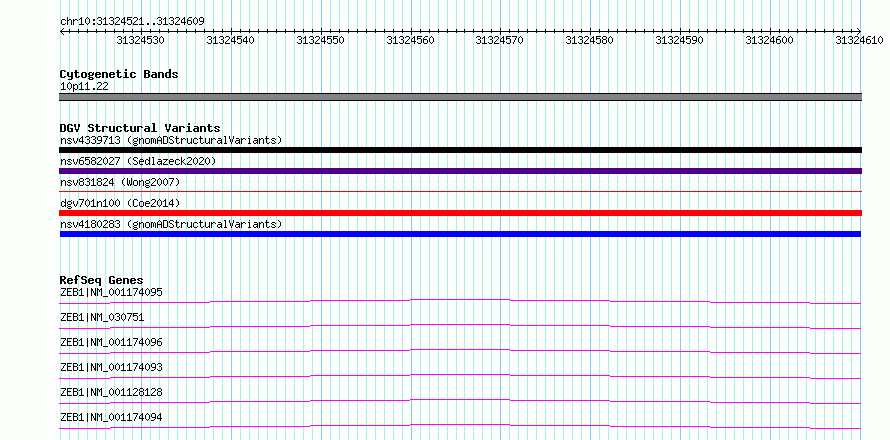This screenshot has height=440, width=890.
Task: Click the thick red dgv701n100 variant bar
Action: pos(460,213)
